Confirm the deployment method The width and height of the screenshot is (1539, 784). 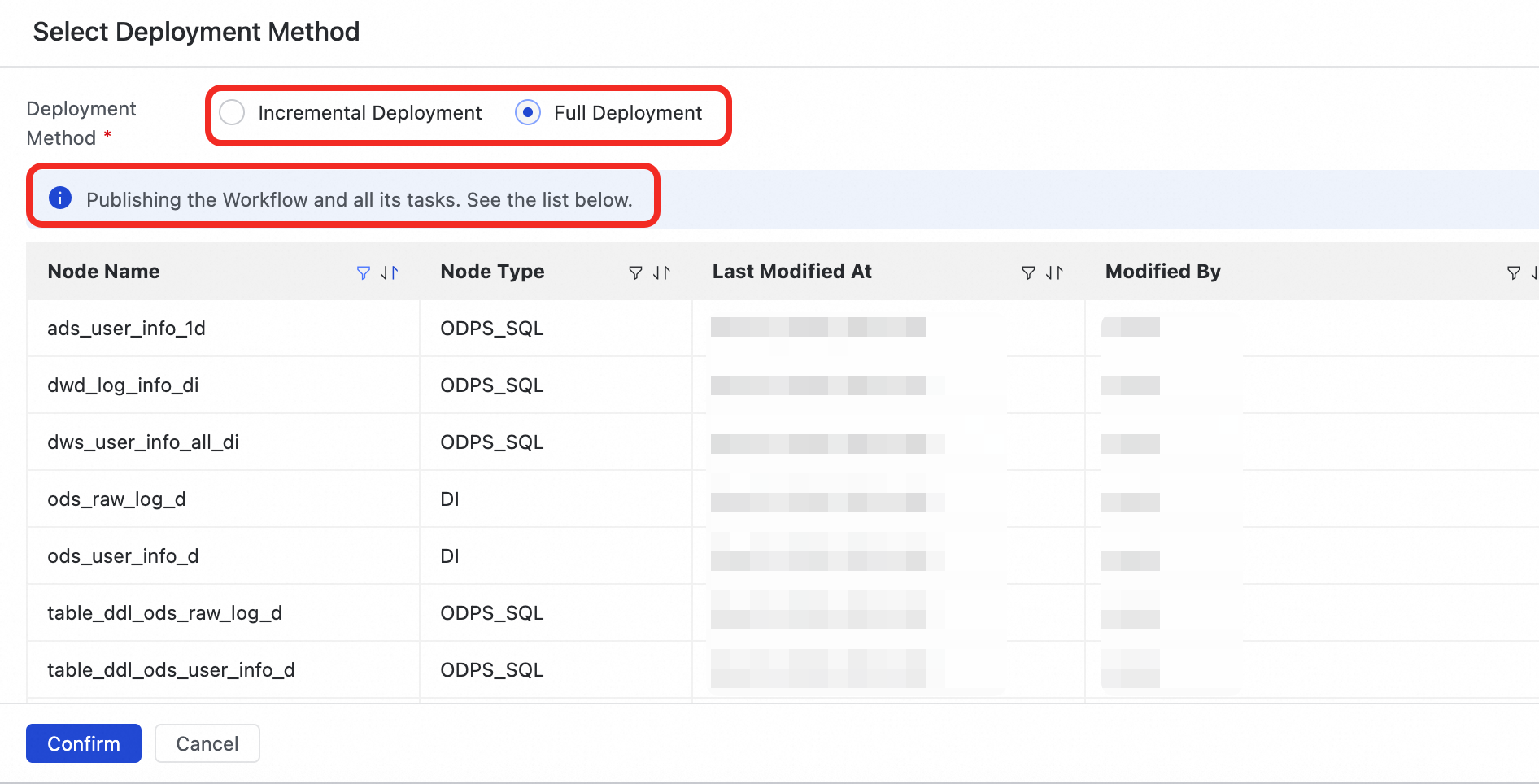[84, 743]
